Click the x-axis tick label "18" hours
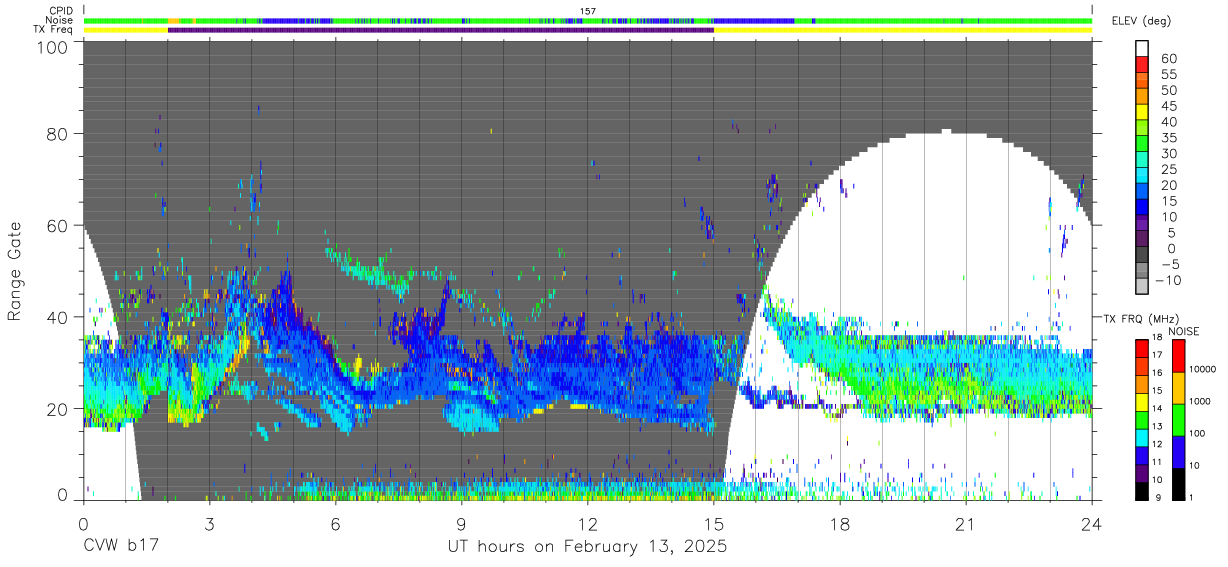The image size is (1228, 567). pos(840,523)
